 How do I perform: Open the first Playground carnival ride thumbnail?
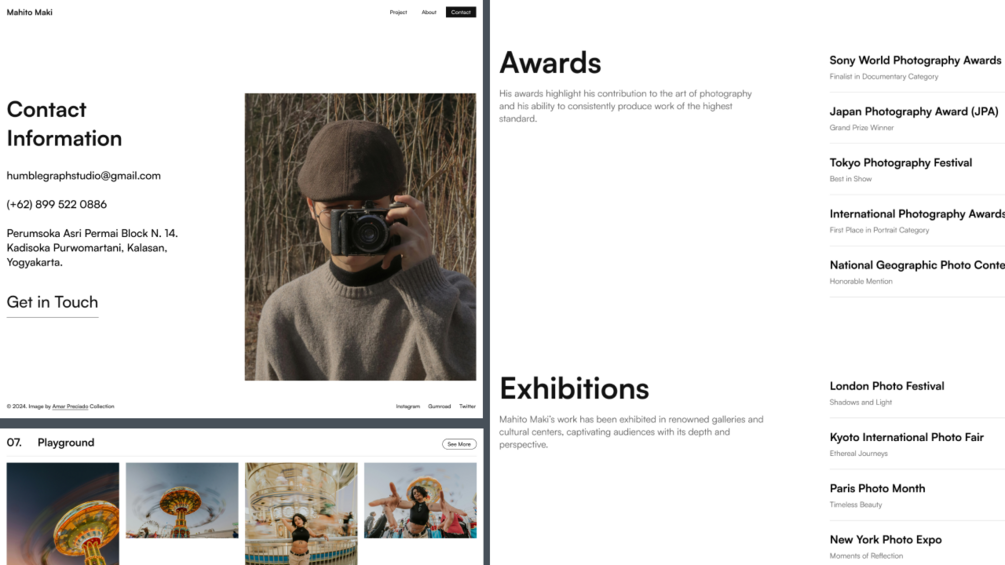(x=63, y=514)
